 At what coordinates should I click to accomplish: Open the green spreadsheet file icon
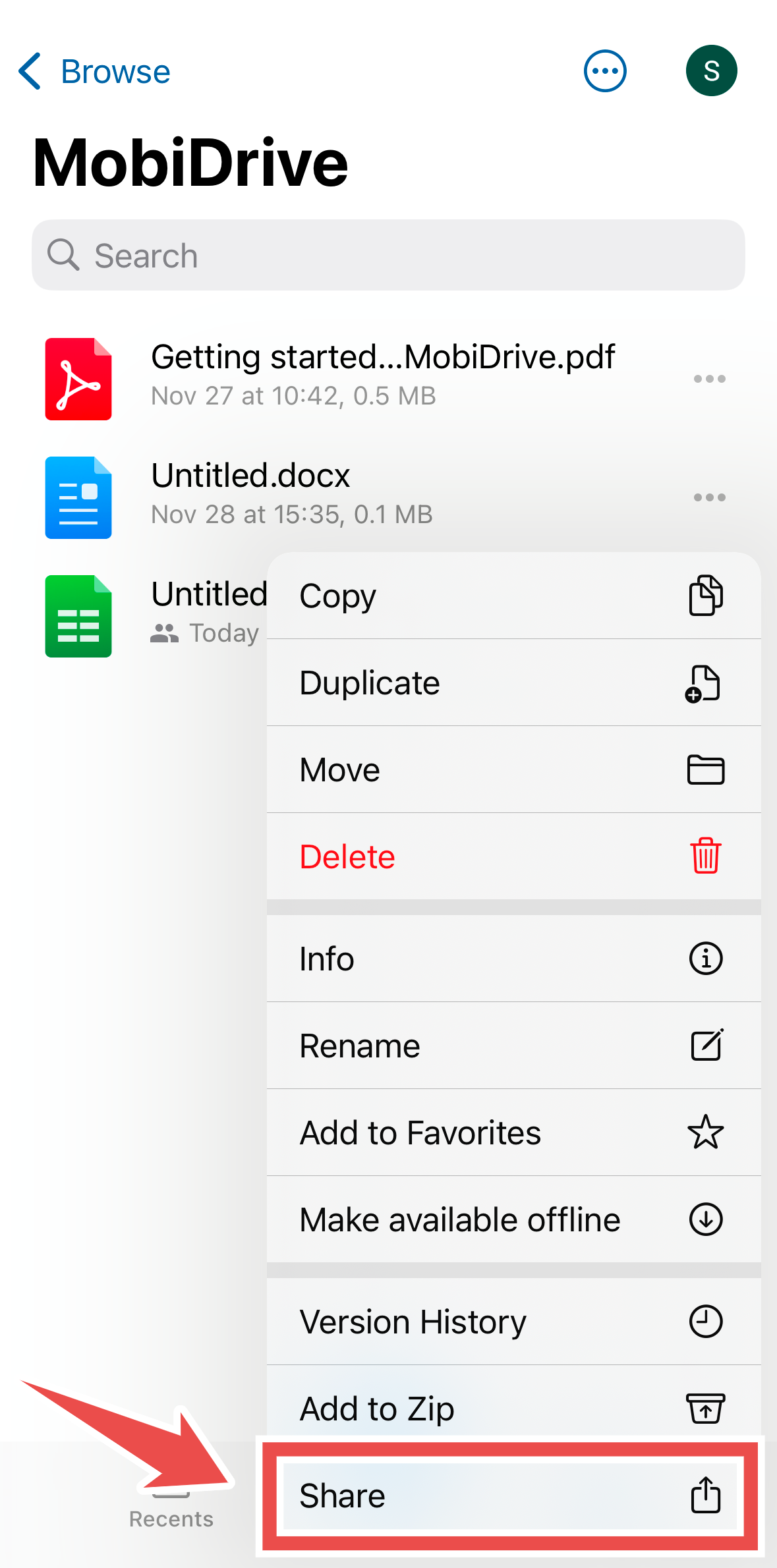[x=78, y=616]
